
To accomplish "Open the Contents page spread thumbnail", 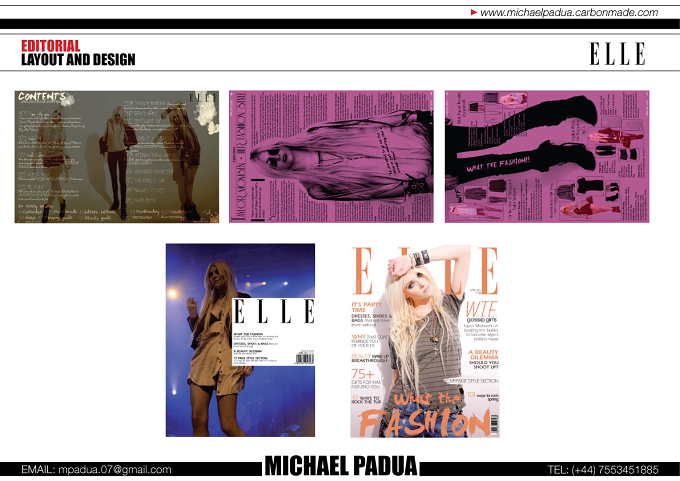I will pos(117,157).
